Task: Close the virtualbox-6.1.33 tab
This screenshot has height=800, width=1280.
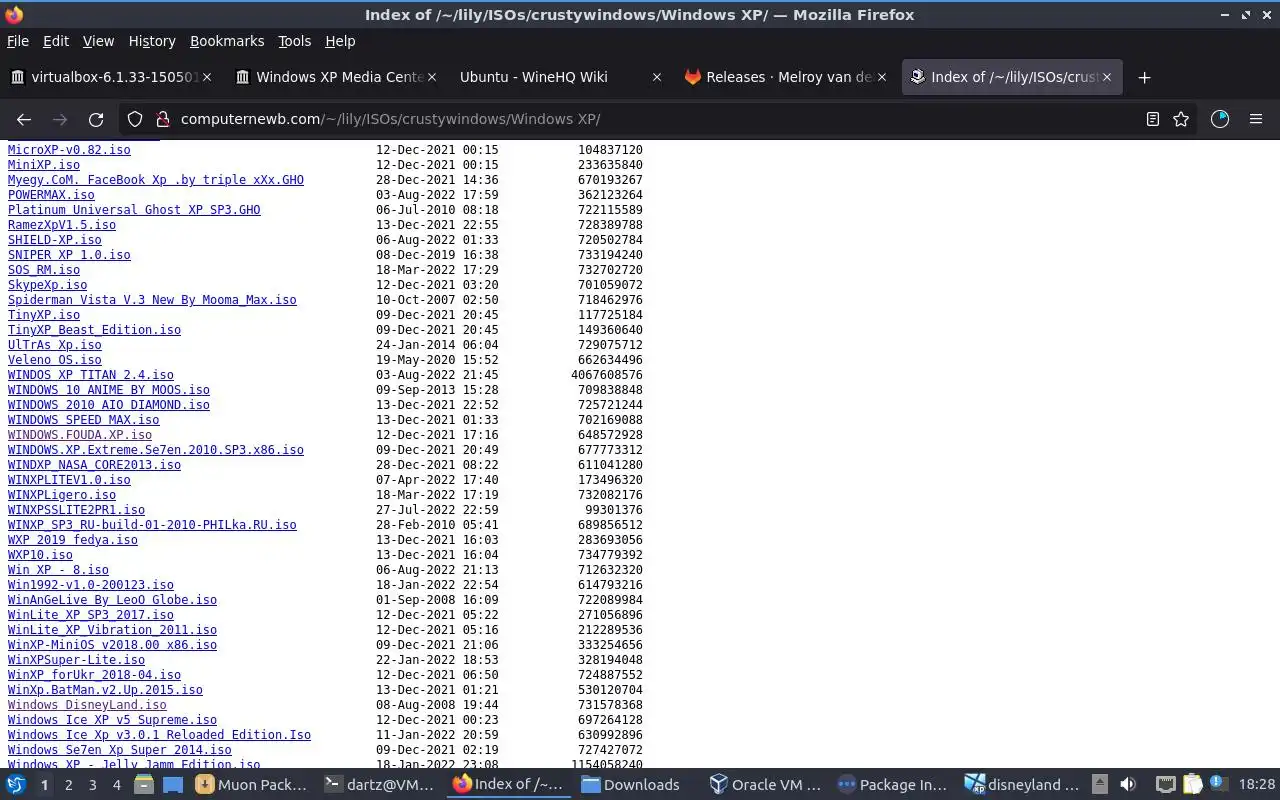Action: coord(206,77)
